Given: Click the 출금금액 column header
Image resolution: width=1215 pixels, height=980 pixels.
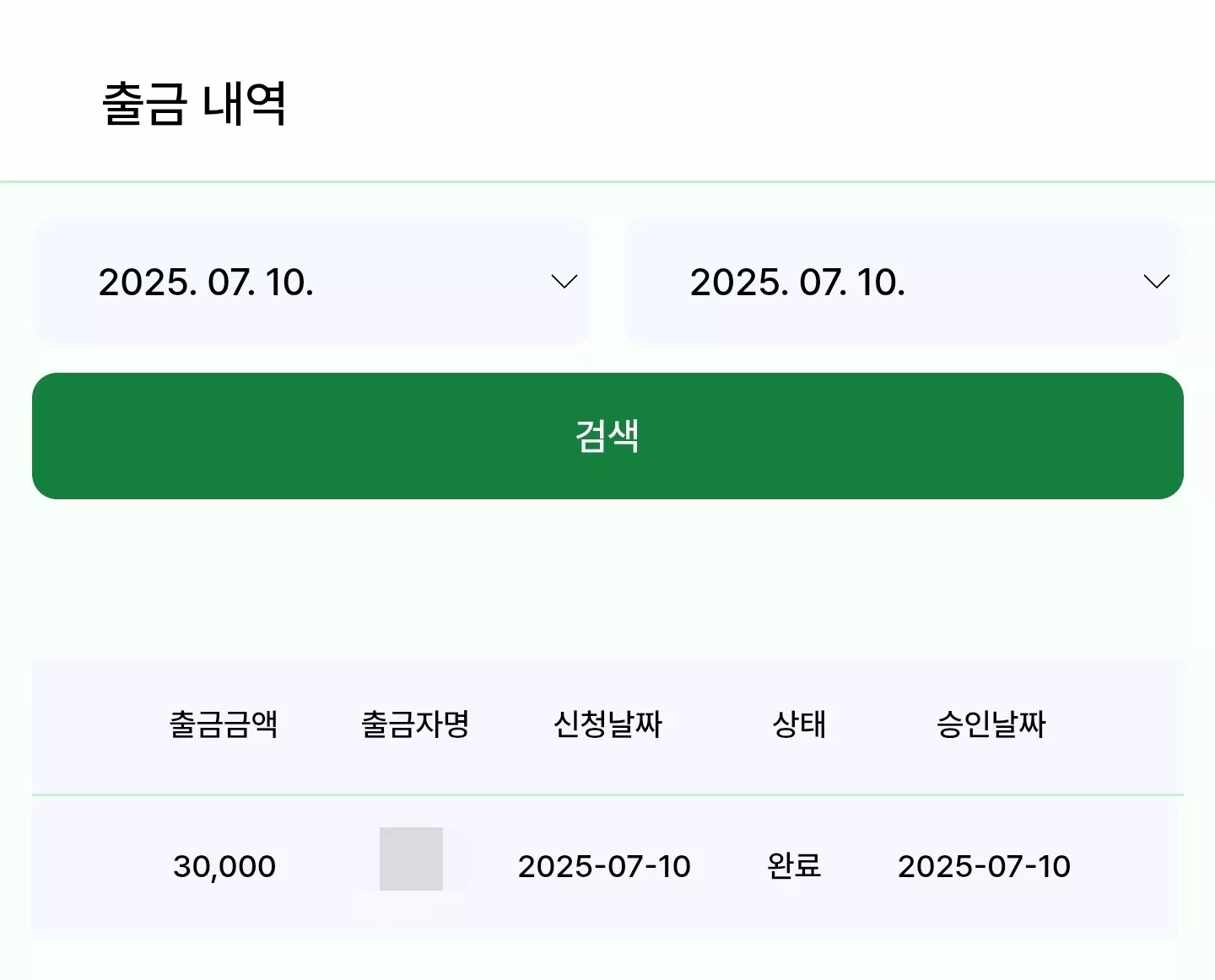Looking at the screenshot, I should pos(224,724).
